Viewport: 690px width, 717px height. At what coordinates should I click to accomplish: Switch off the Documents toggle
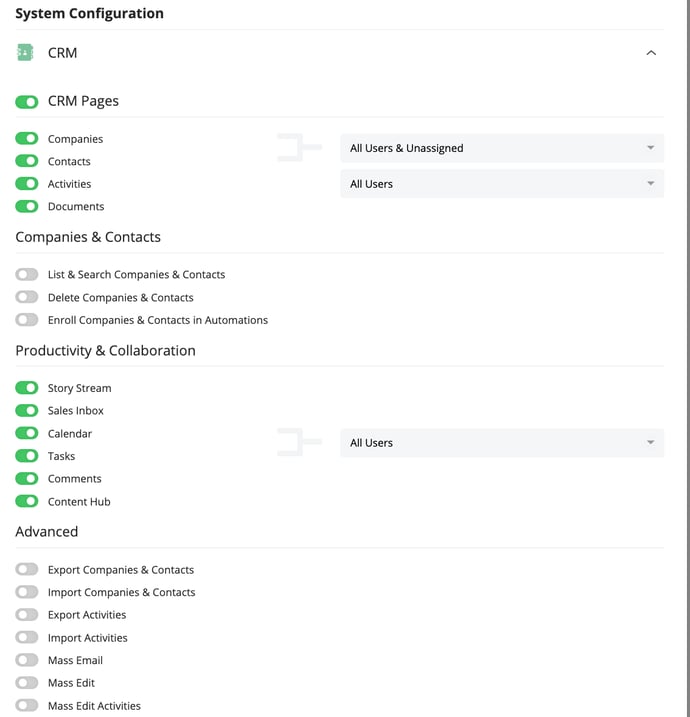click(27, 206)
